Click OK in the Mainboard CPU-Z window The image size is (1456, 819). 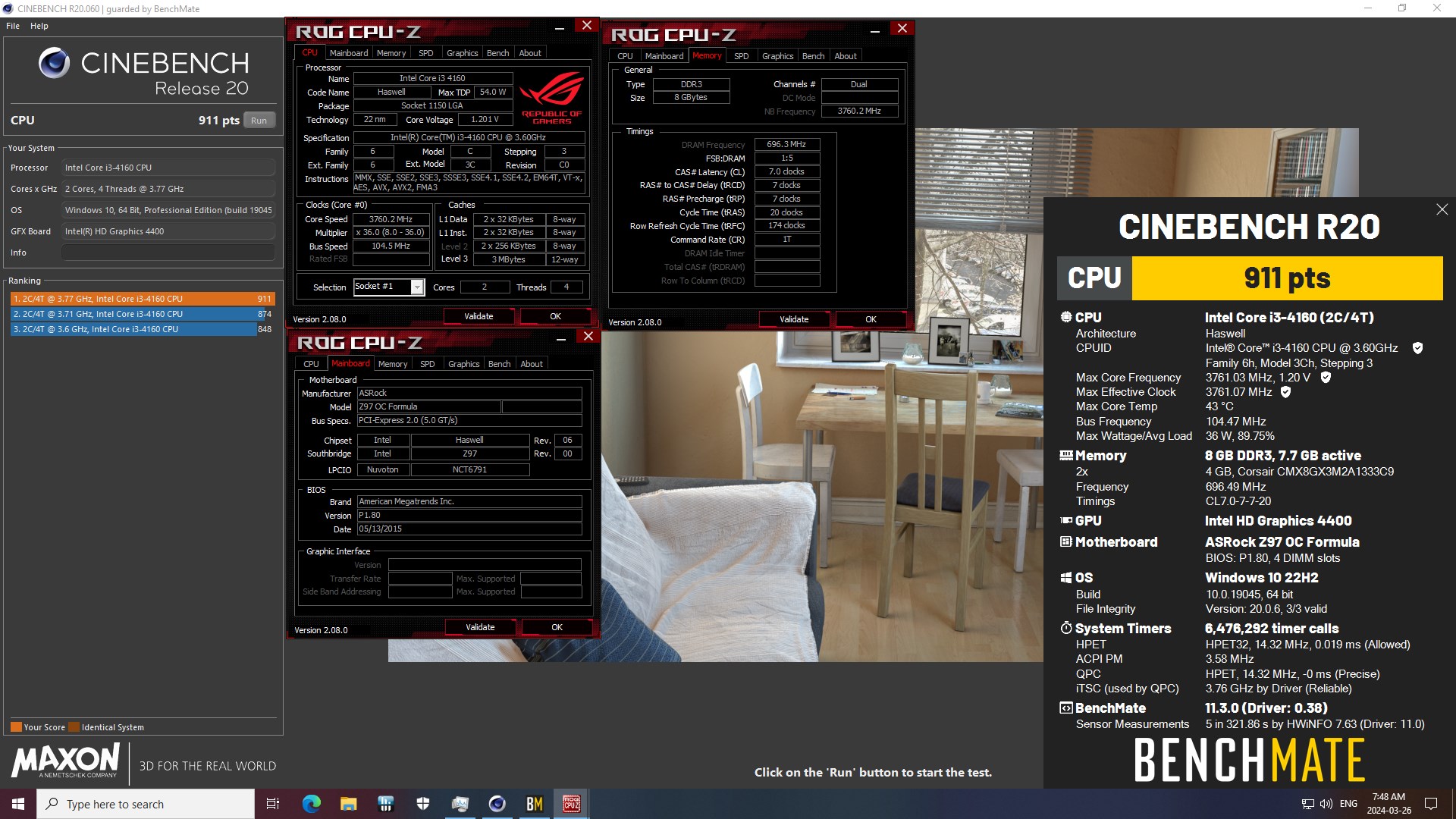(x=557, y=627)
